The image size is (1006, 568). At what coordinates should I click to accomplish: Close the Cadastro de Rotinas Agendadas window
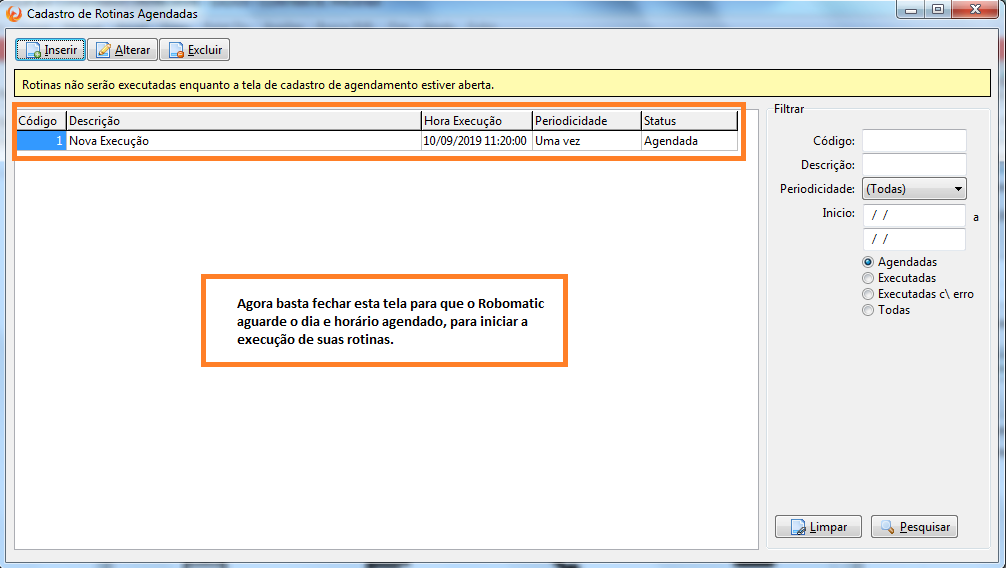coord(975,10)
